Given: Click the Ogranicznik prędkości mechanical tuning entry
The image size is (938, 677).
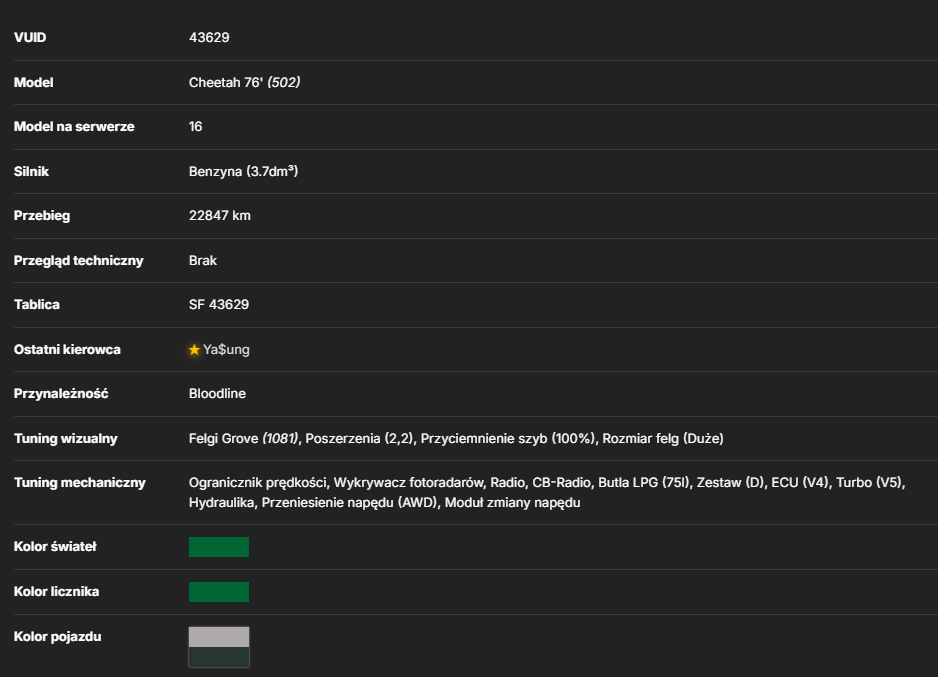Looking at the screenshot, I should pyautogui.click(x=258, y=483).
